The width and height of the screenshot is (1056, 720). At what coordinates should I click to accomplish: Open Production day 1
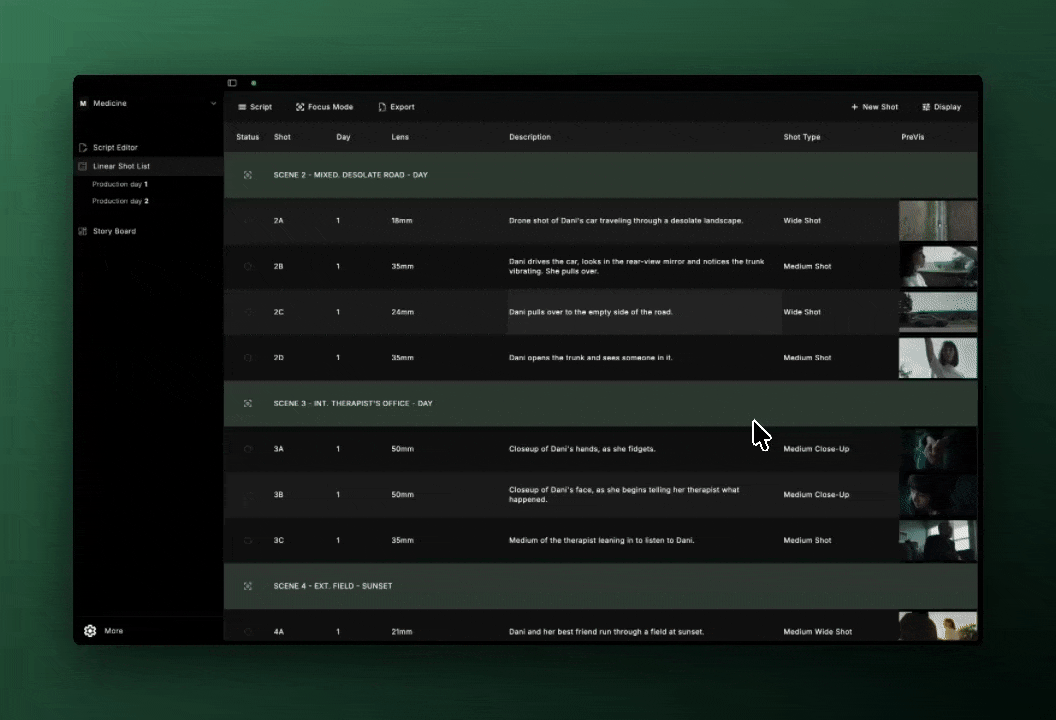tap(120, 184)
